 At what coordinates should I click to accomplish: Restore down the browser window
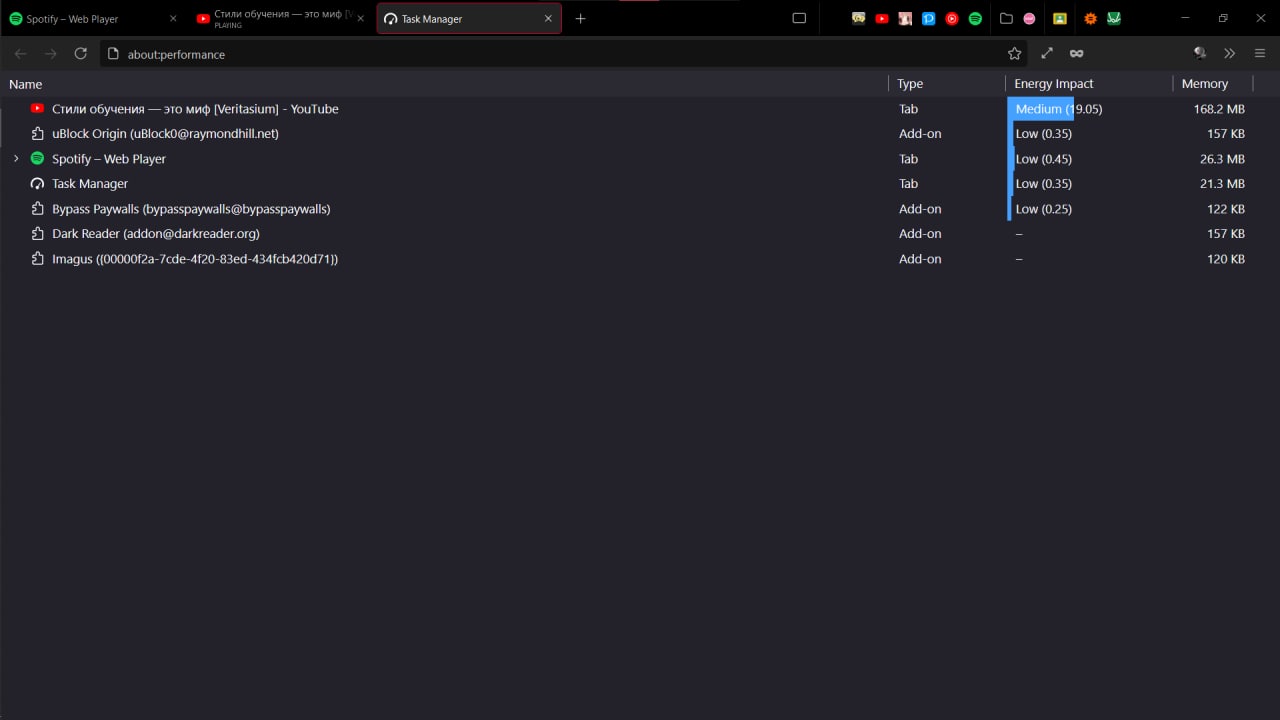click(x=1223, y=18)
